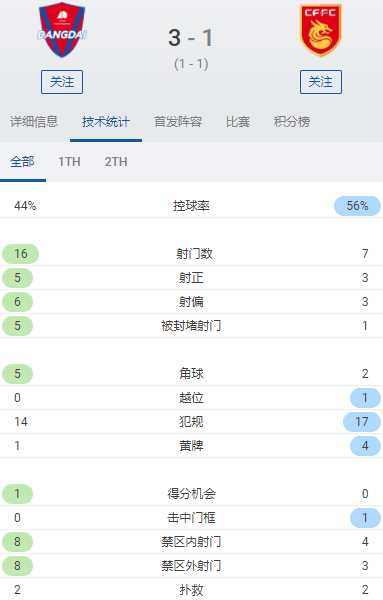
Task: Click home off-target shots value 6
Action: tap(18, 302)
